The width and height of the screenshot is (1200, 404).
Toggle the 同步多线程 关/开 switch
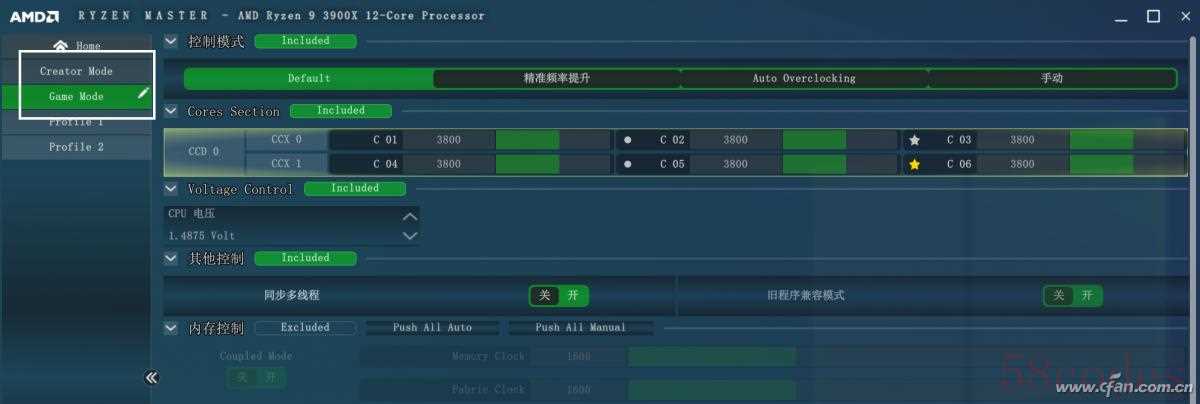pyautogui.click(x=558, y=295)
